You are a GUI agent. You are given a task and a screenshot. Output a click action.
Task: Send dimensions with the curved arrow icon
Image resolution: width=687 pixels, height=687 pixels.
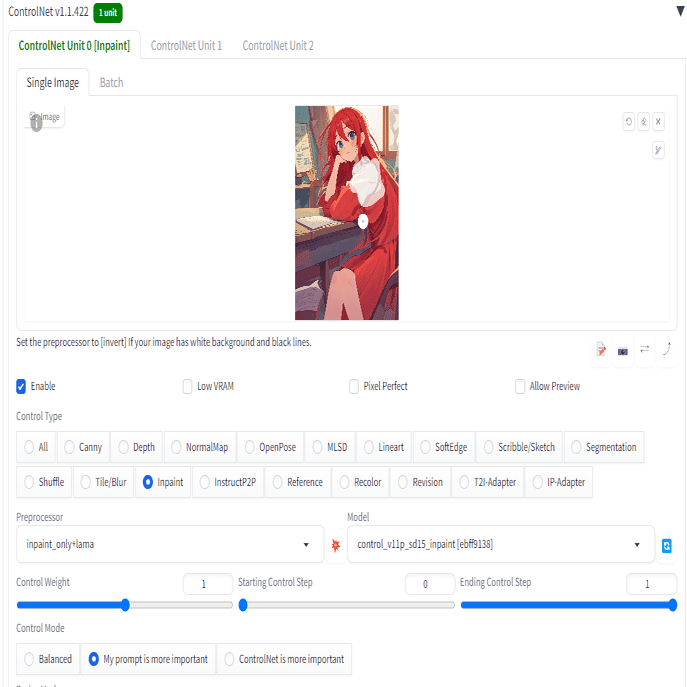666,349
